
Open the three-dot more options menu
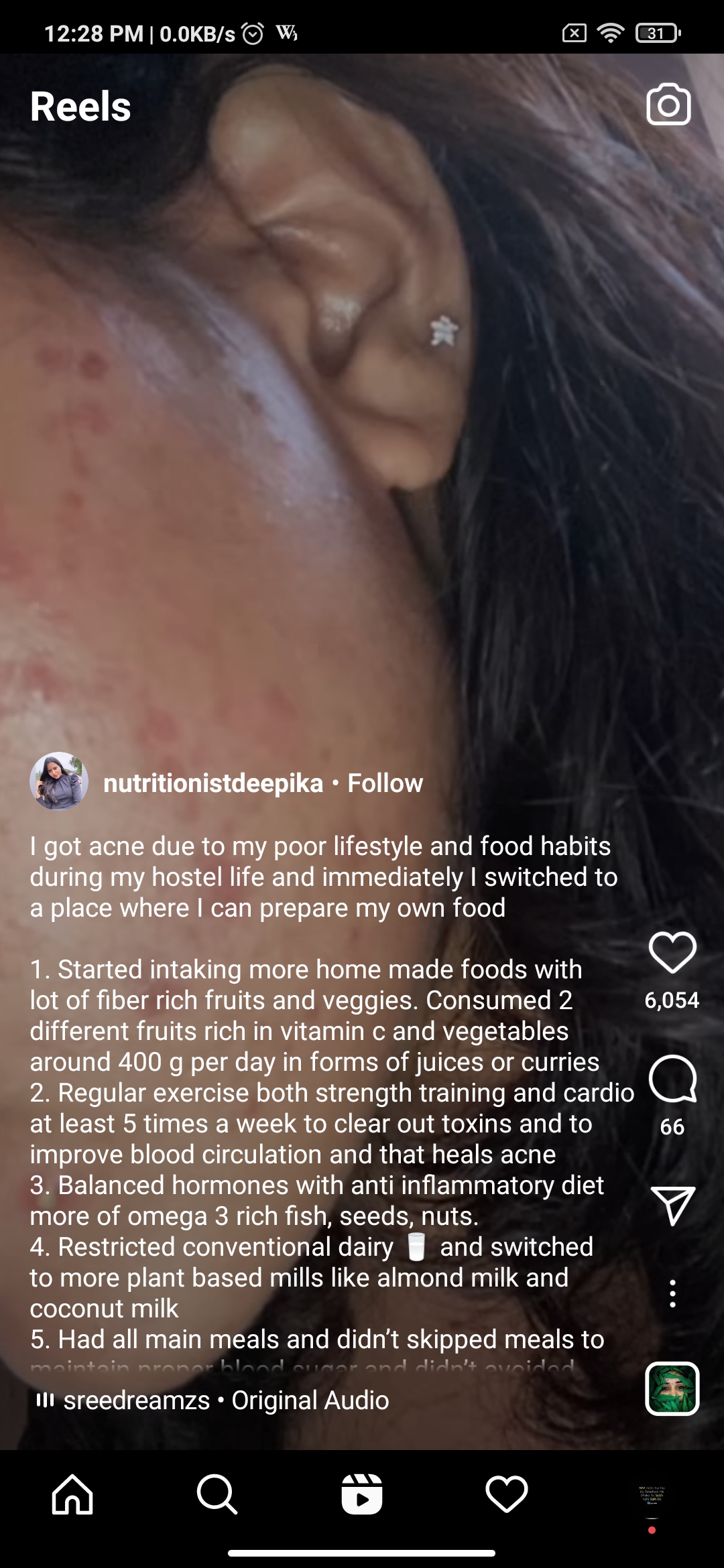tap(672, 1293)
